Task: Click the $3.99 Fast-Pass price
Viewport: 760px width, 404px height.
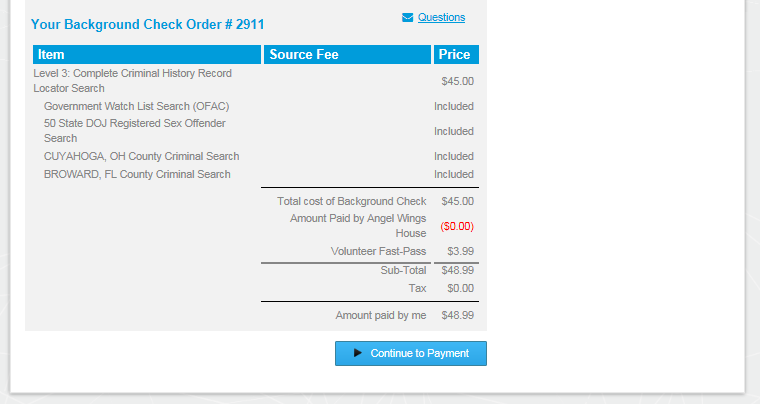Action: (x=460, y=251)
